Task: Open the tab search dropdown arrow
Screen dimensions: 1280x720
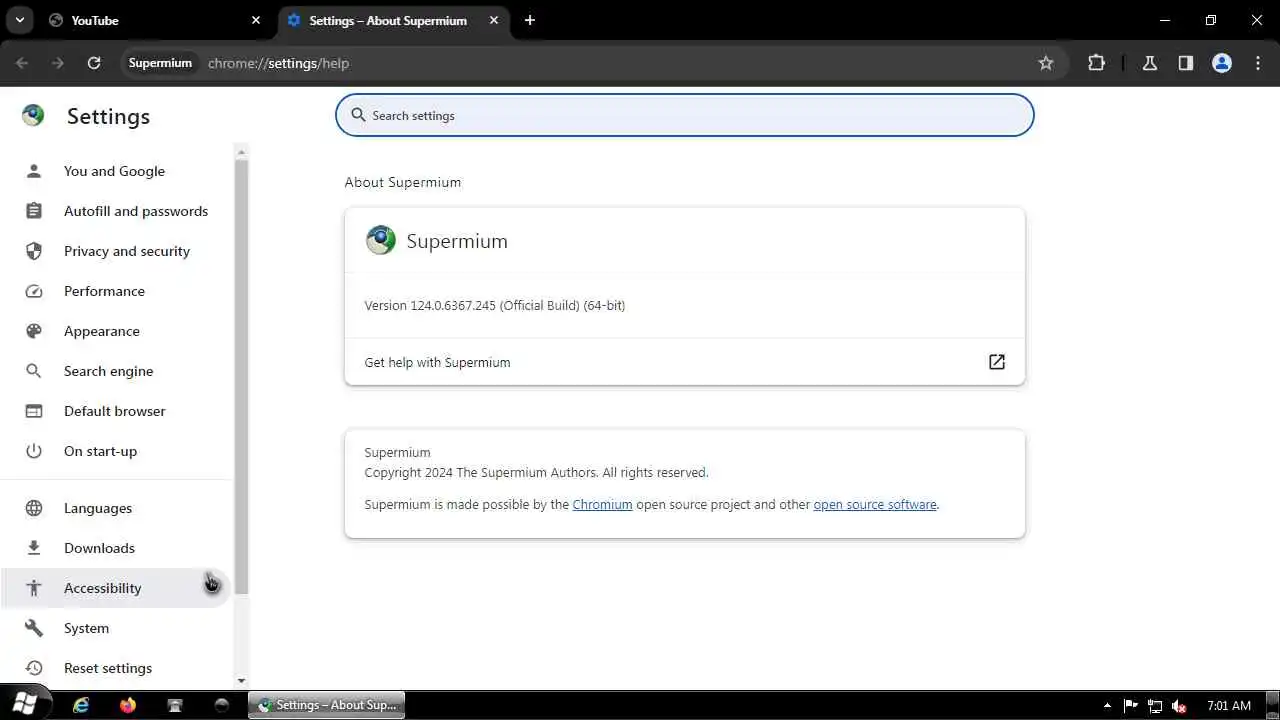Action: click(19, 20)
